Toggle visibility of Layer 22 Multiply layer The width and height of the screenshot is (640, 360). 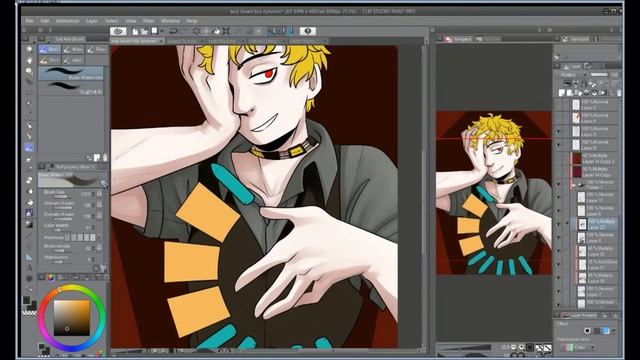(x=559, y=251)
